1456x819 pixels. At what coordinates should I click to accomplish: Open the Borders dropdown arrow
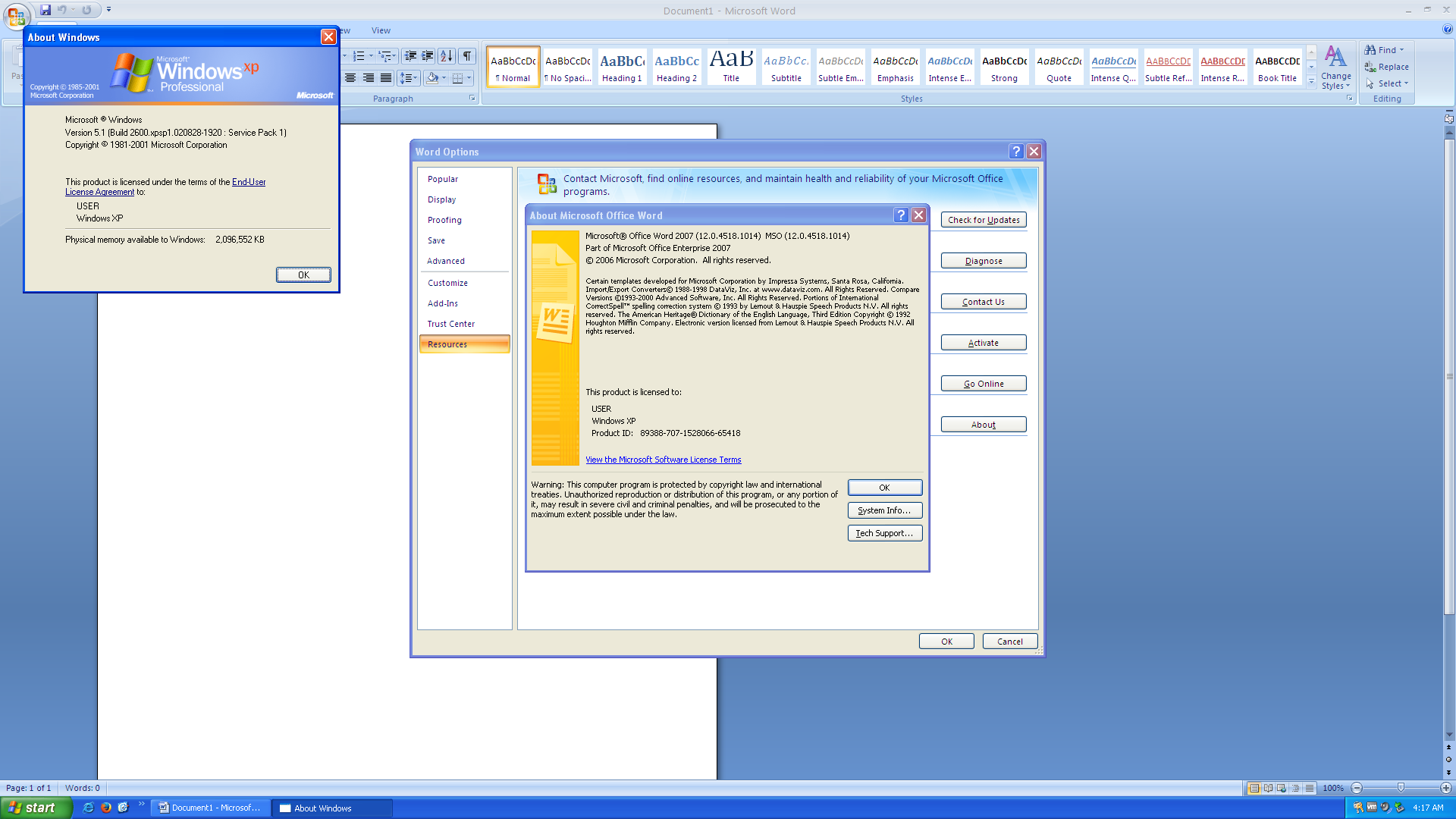coord(469,78)
